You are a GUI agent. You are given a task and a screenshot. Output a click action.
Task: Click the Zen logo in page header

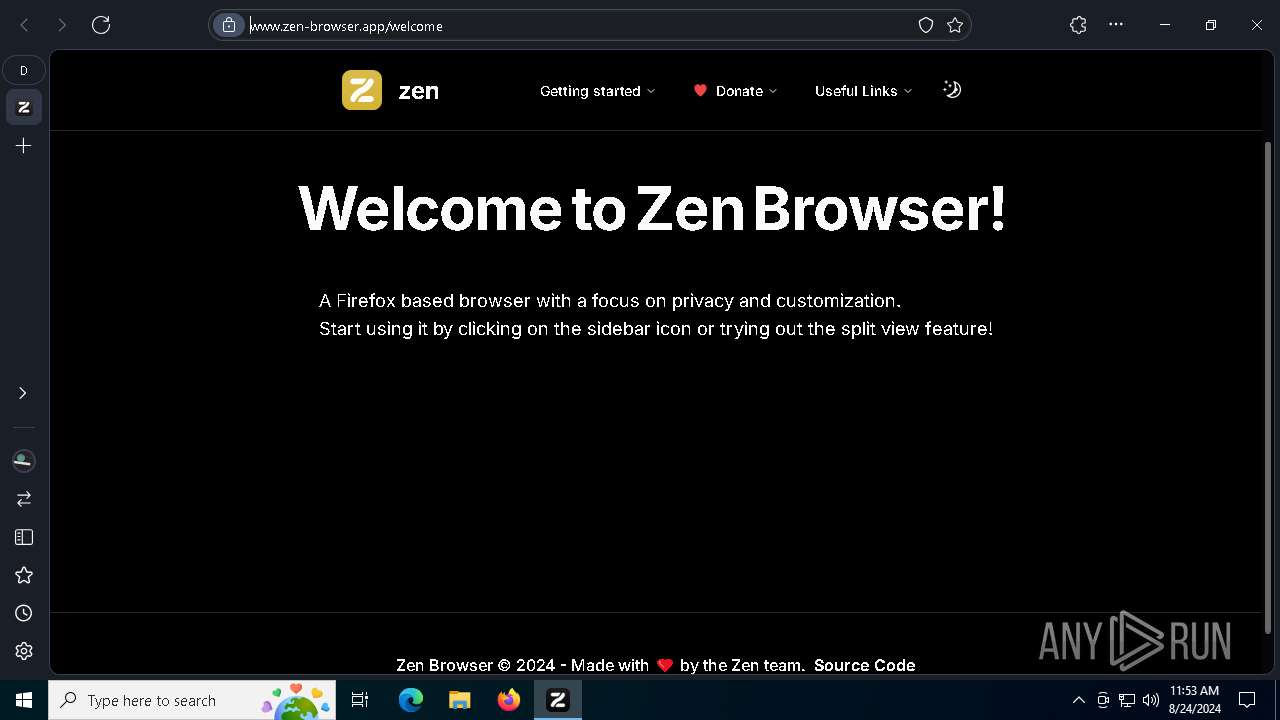coord(362,90)
